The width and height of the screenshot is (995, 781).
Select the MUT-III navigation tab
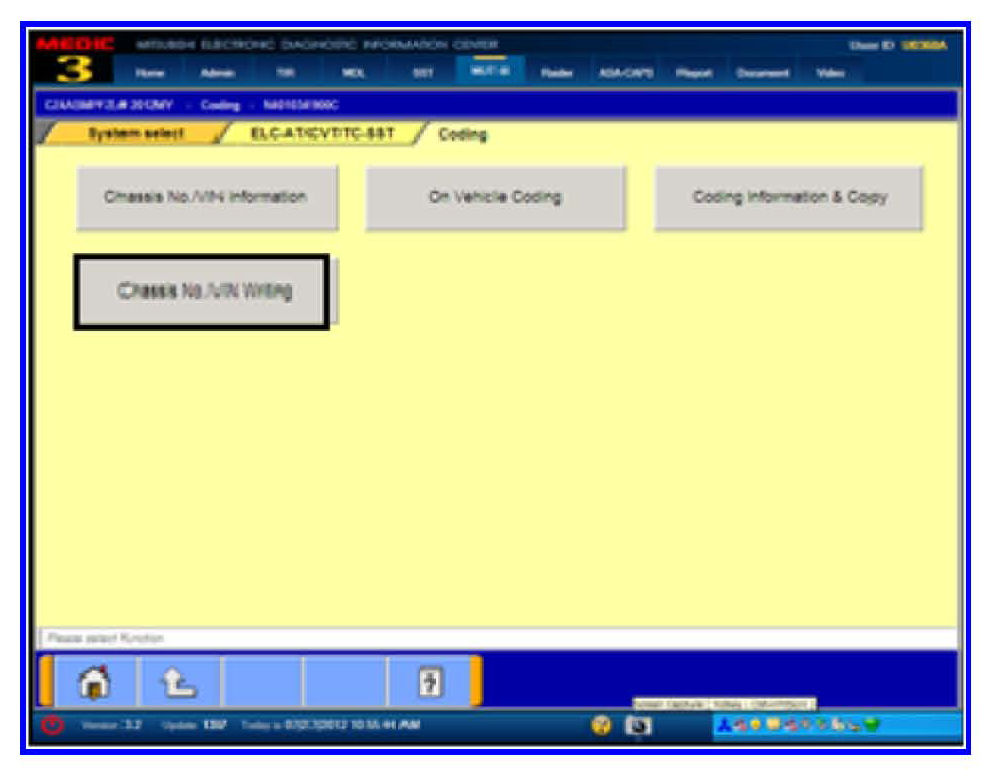485,71
